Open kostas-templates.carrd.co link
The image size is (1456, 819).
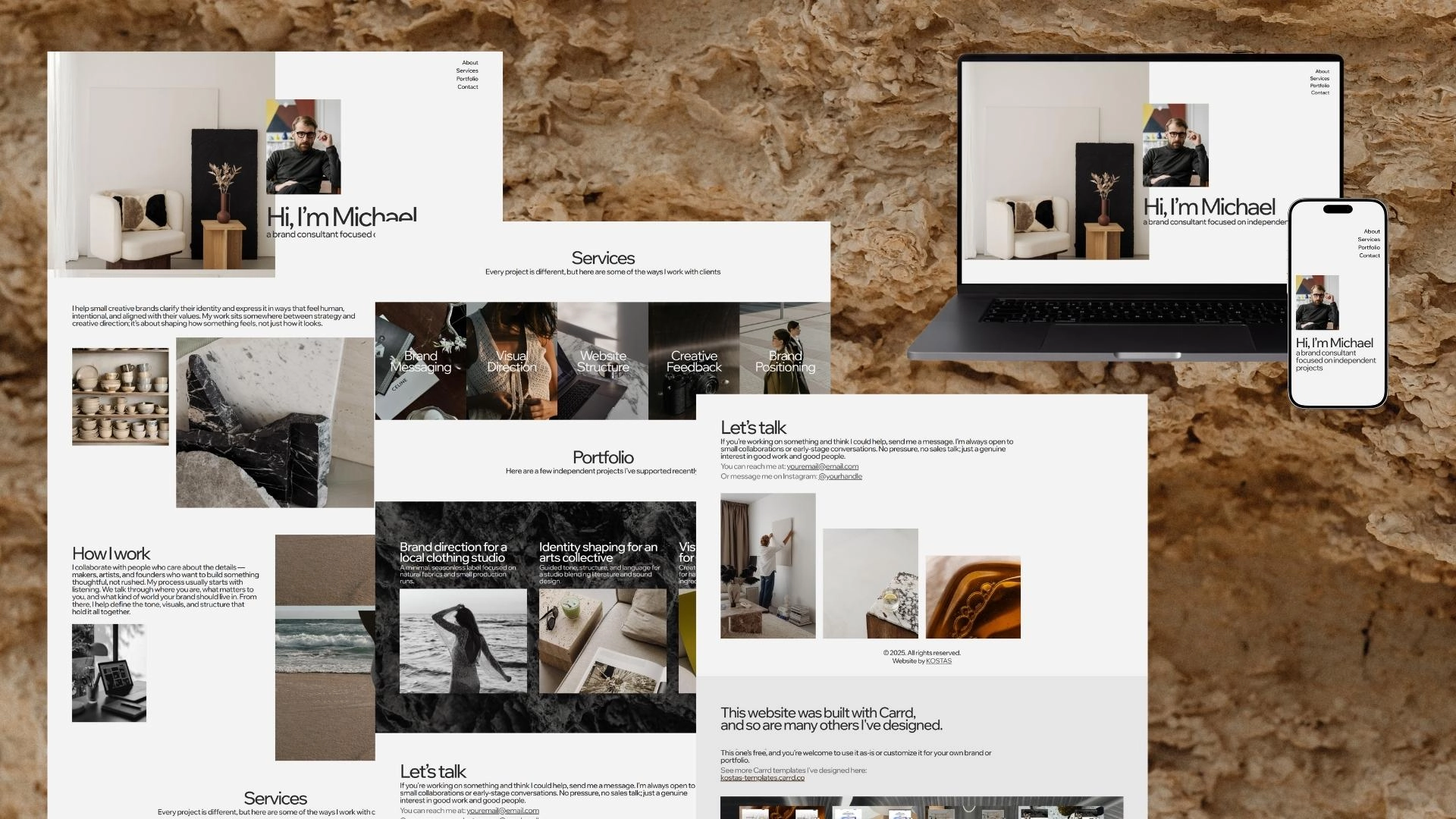(761, 778)
